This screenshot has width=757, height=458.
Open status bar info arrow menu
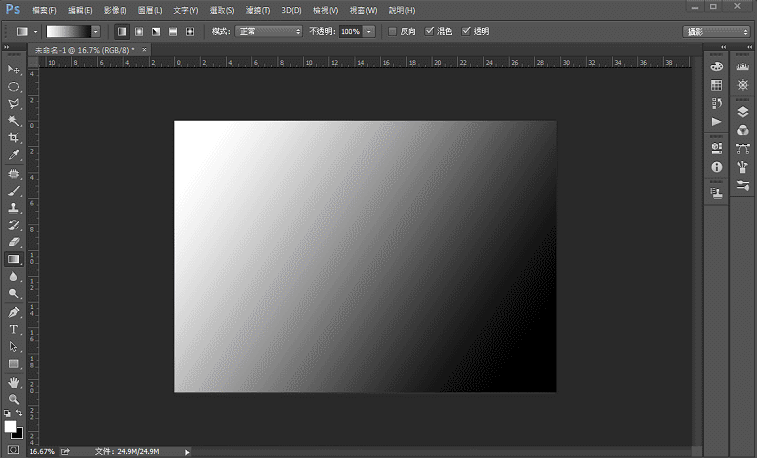click(x=187, y=452)
